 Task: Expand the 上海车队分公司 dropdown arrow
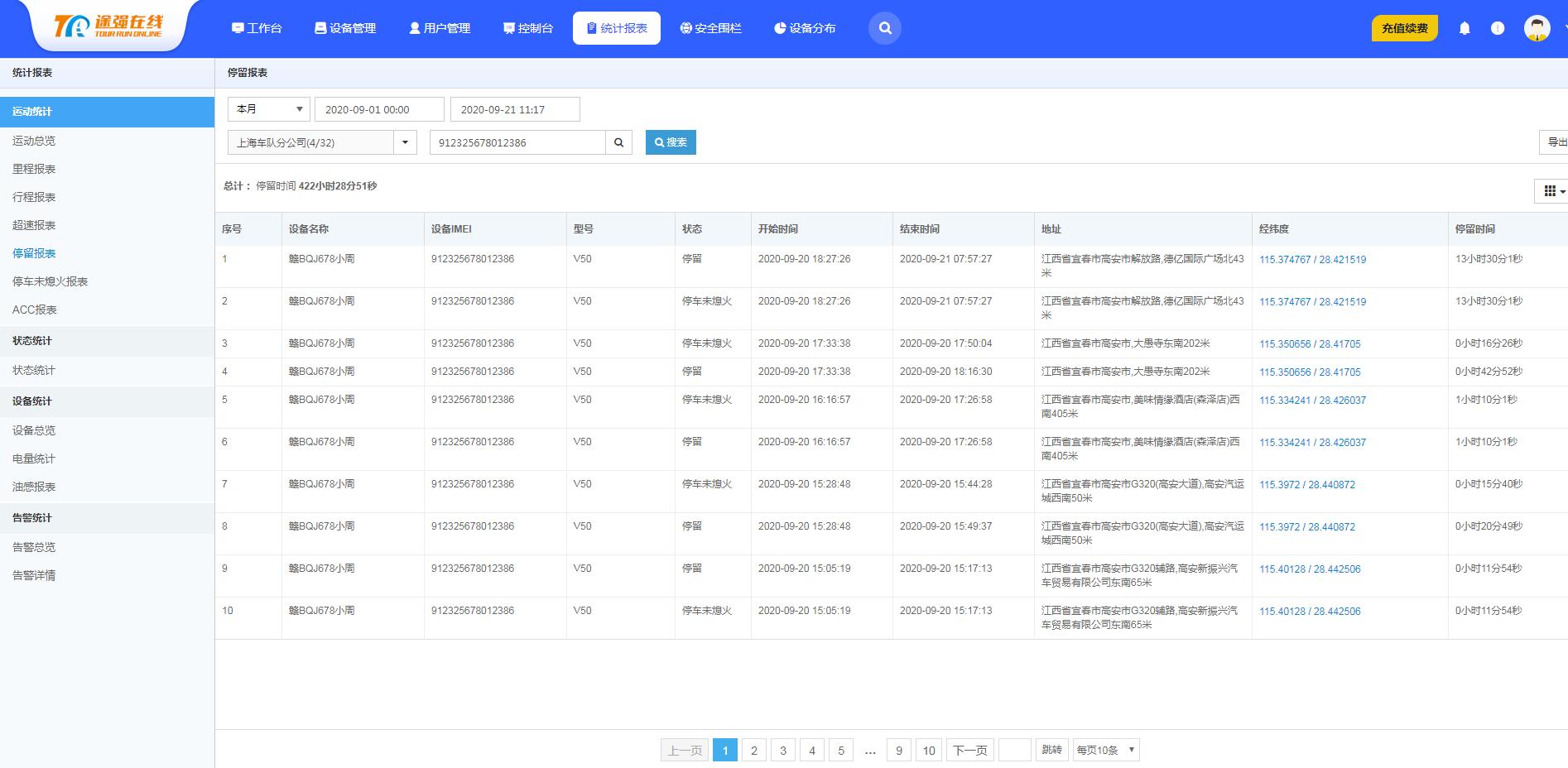(x=405, y=142)
